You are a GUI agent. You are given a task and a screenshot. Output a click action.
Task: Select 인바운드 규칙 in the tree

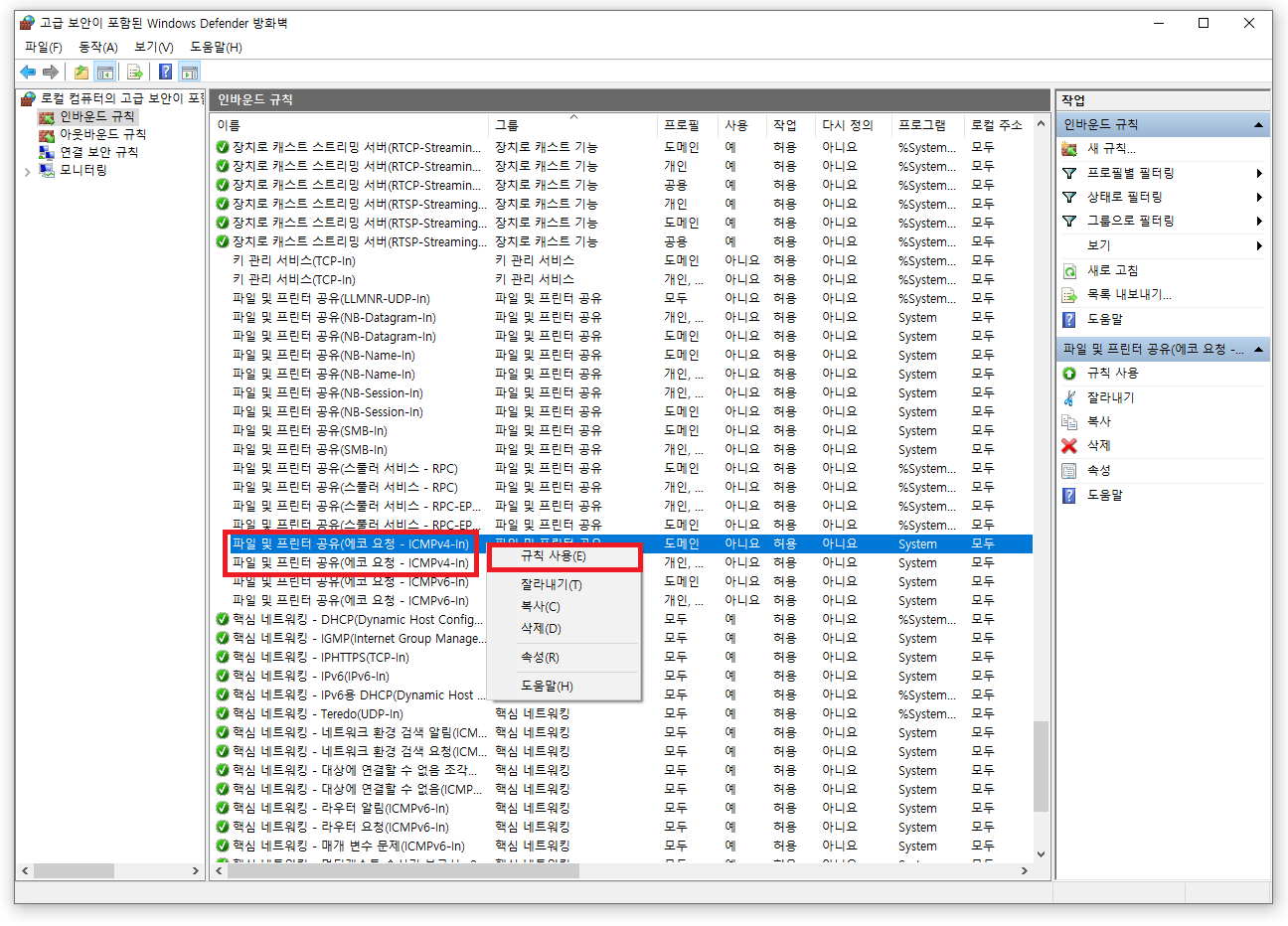click(x=96, y=116)
